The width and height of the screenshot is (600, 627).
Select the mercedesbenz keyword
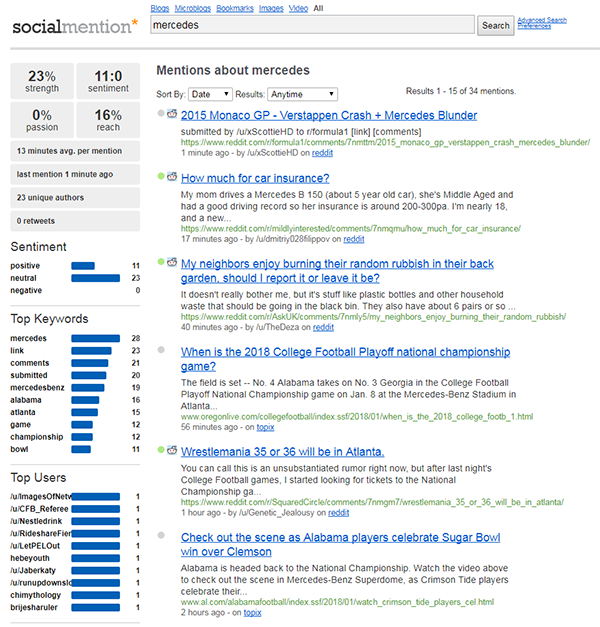pos(37,388)
